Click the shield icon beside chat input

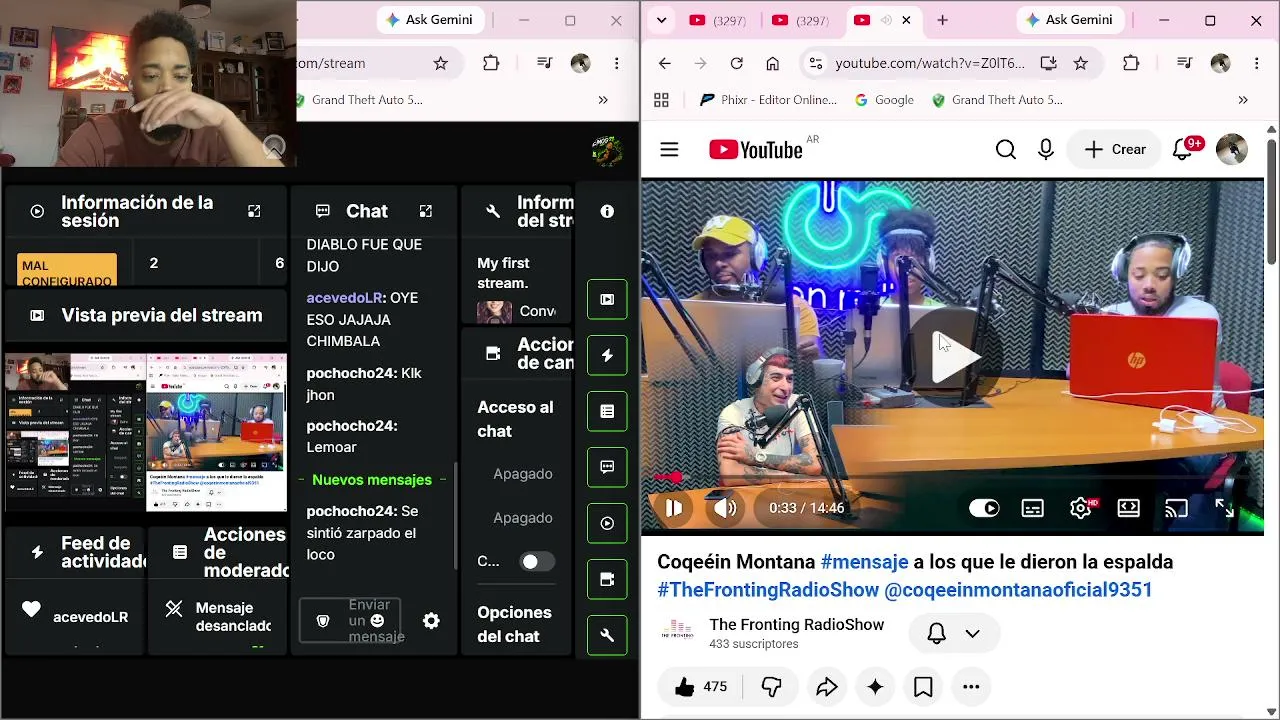[x=323, y=621]
